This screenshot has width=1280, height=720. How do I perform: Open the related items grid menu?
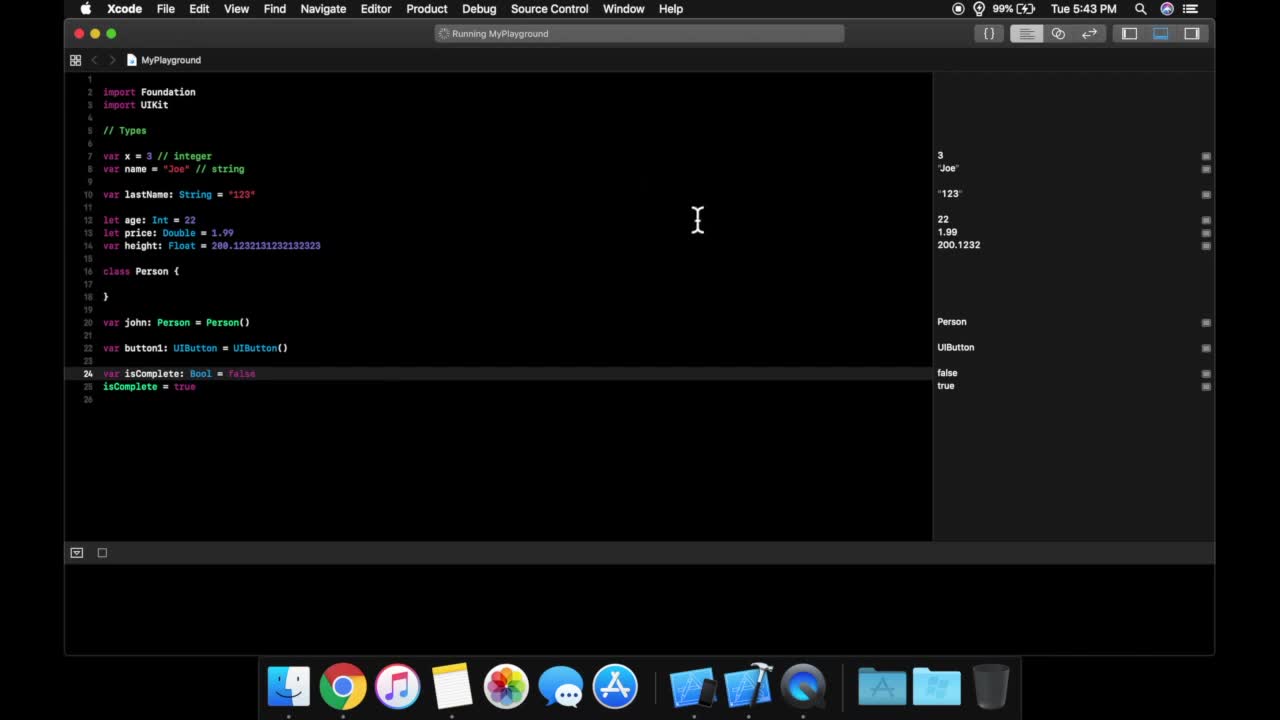(75, 60)
